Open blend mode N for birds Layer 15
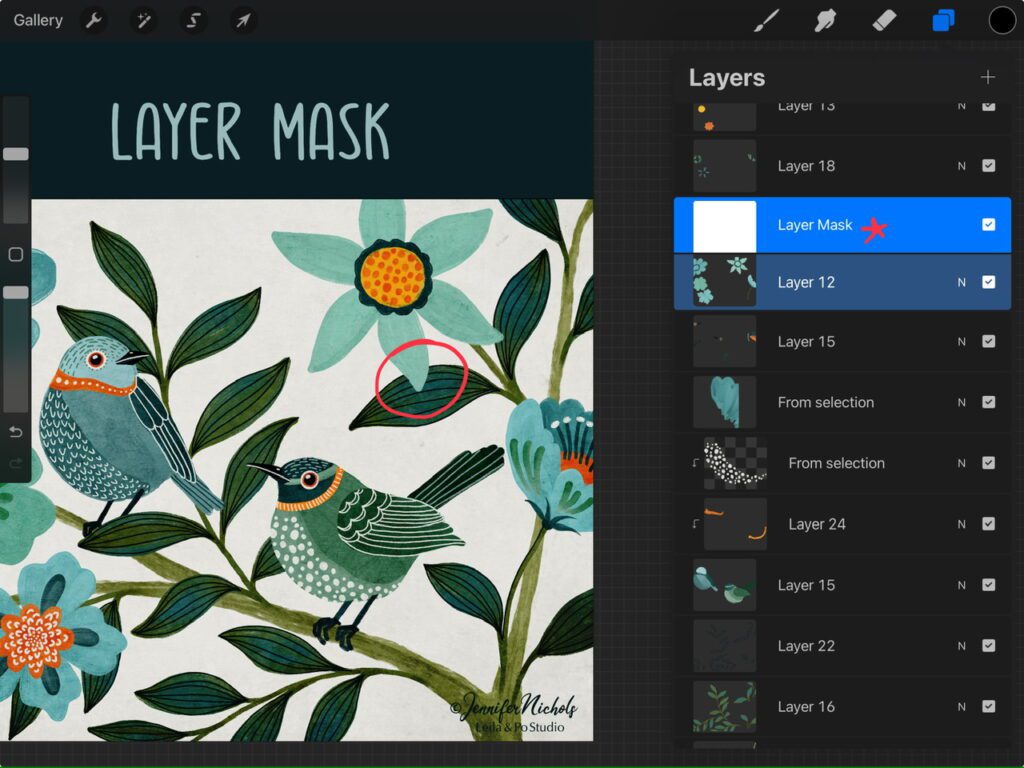This screenshot has width=1024, height=768. coord(961,585)
